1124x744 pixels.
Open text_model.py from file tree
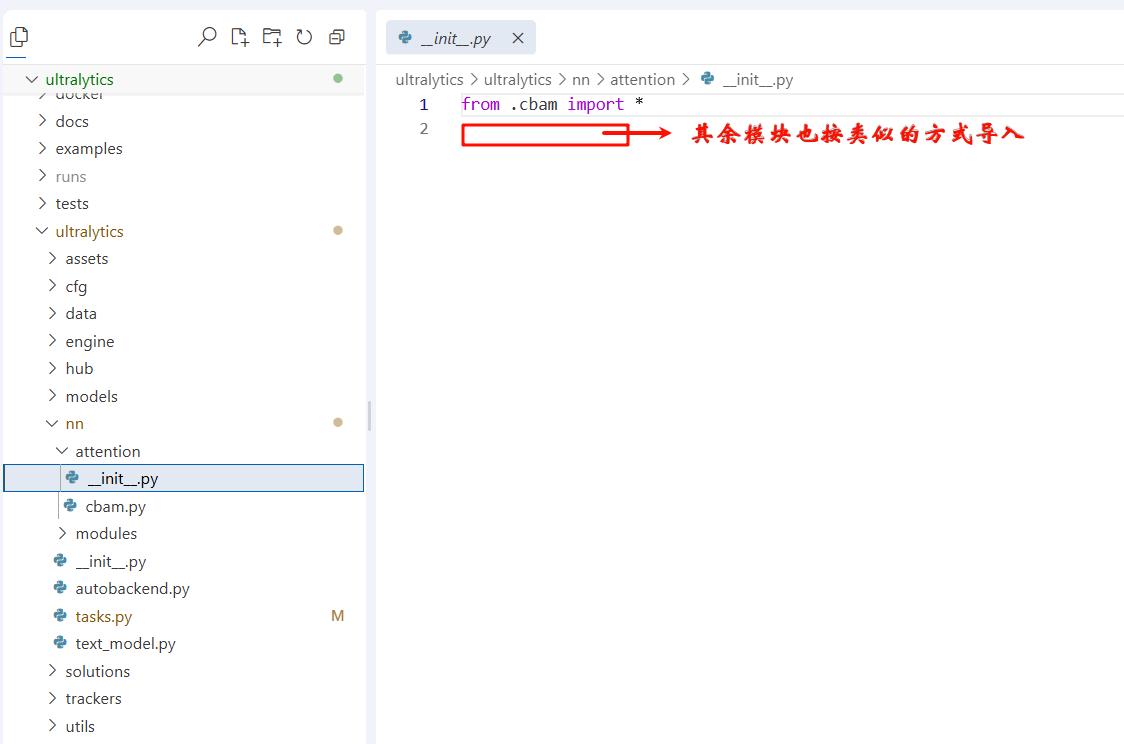click(125, 644)
